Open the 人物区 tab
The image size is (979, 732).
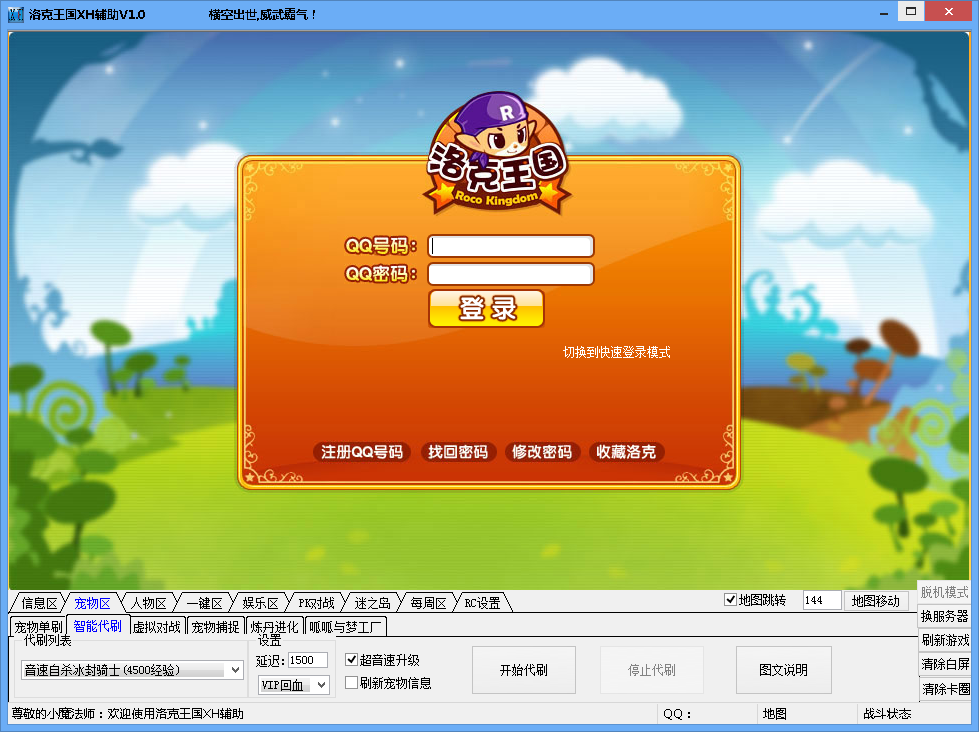click(x=149, y=603)
